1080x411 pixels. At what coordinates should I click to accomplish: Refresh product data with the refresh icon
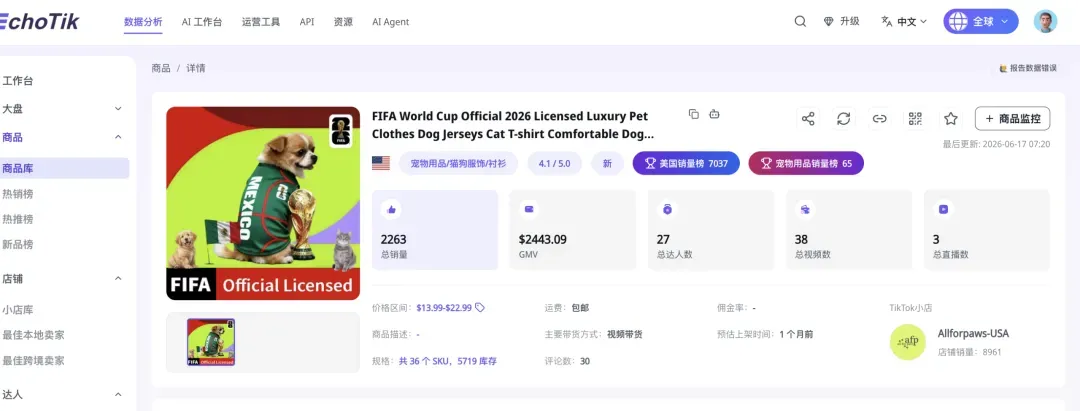pyautogui.click(x=844, y=118)
